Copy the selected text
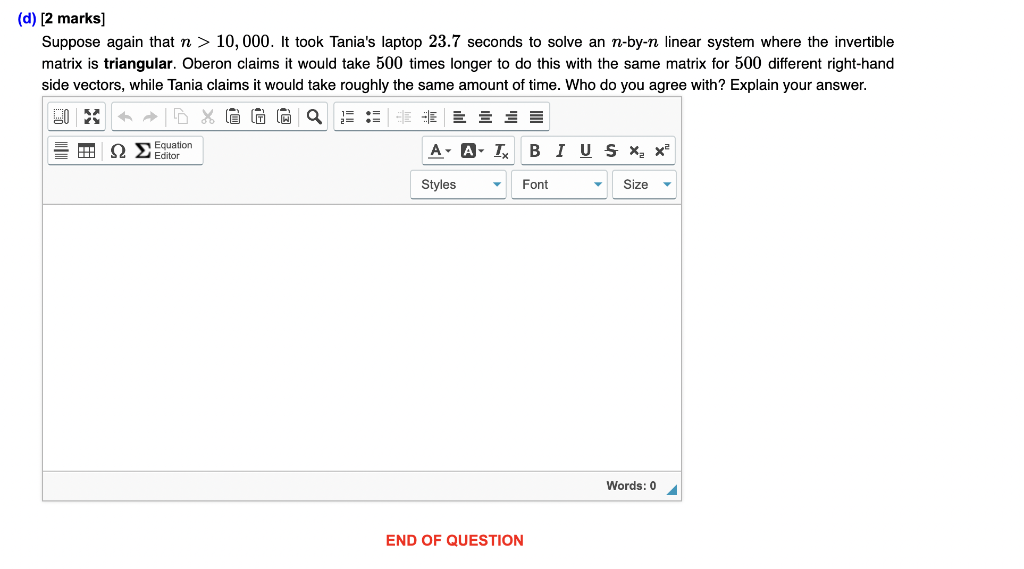This screenshot has width=1024, height=569. (x=181, y=117)
